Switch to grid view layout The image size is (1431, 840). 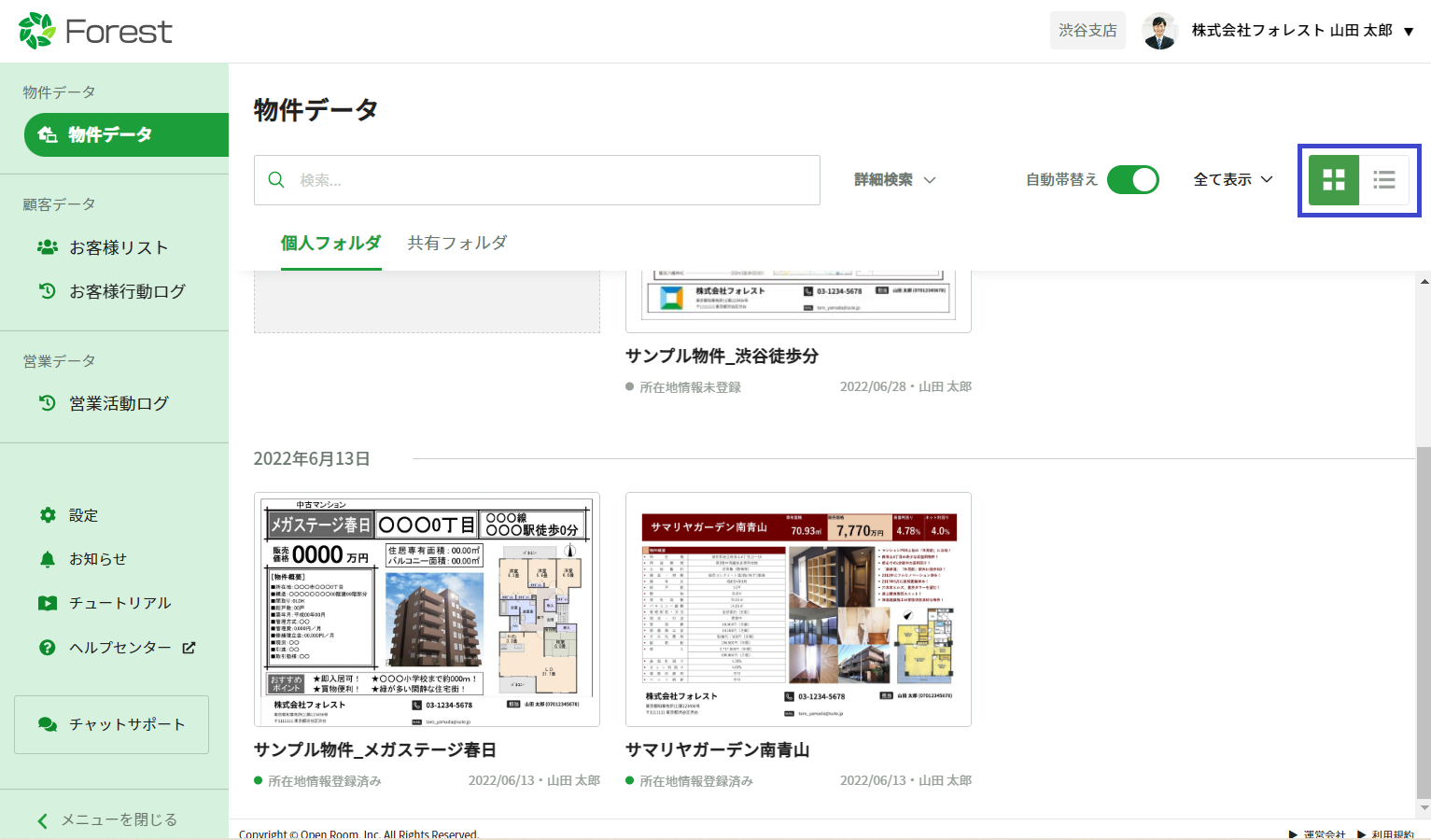click(1333, 180)
